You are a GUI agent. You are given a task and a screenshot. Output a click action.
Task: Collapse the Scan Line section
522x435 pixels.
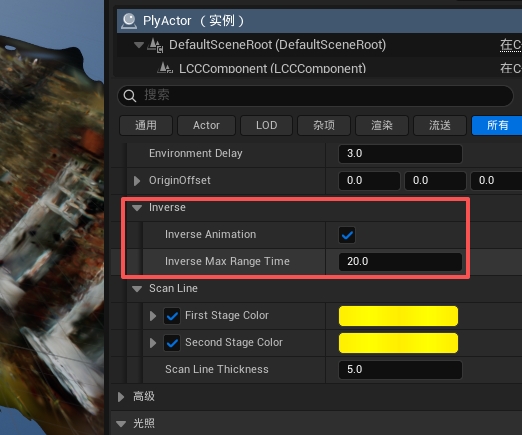[137, 289]
